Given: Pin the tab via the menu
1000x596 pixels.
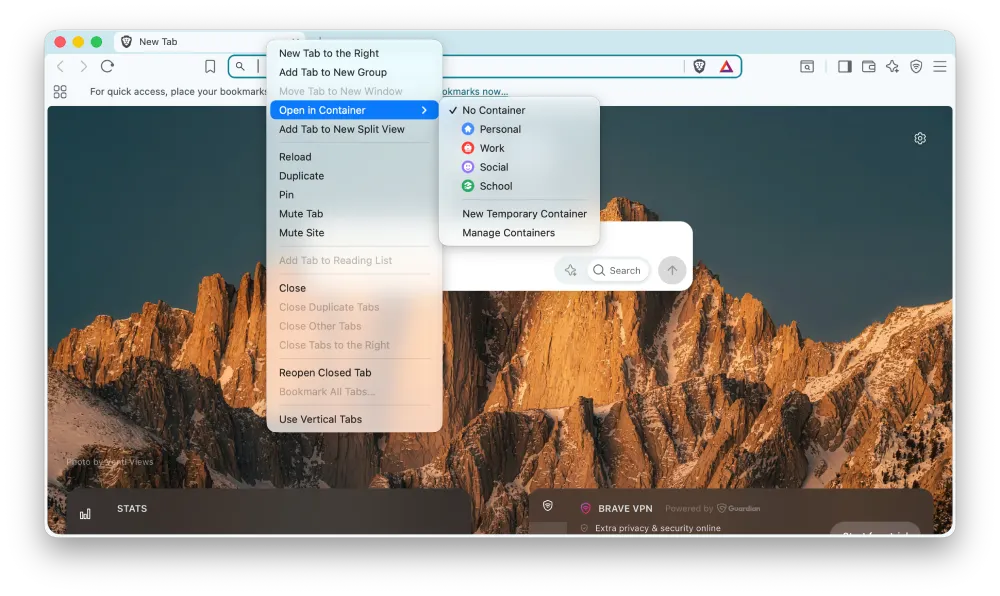Looking at the screenshot, I should pyautogui.click(x=354, y=195).
